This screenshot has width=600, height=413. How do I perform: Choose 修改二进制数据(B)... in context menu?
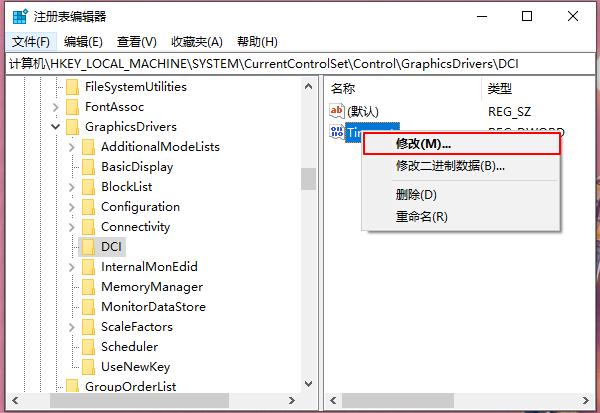coord(461,166)
